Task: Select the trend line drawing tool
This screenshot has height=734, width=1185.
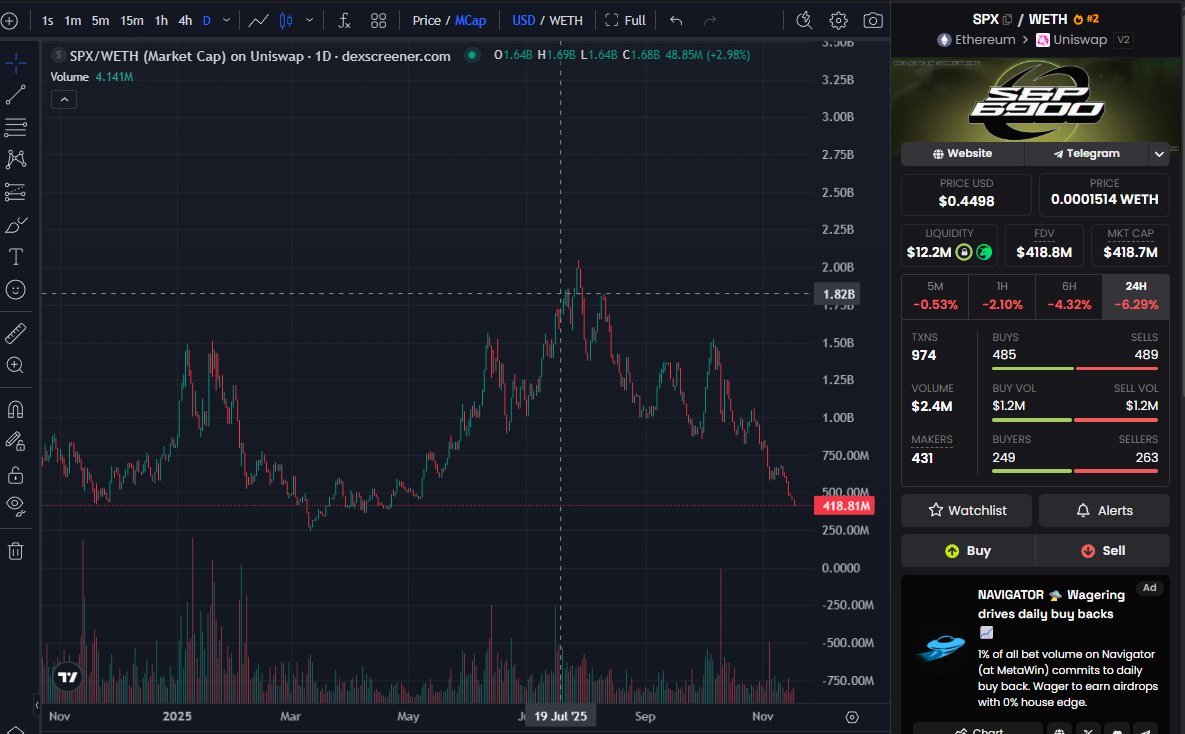Action: click(15, 95)
